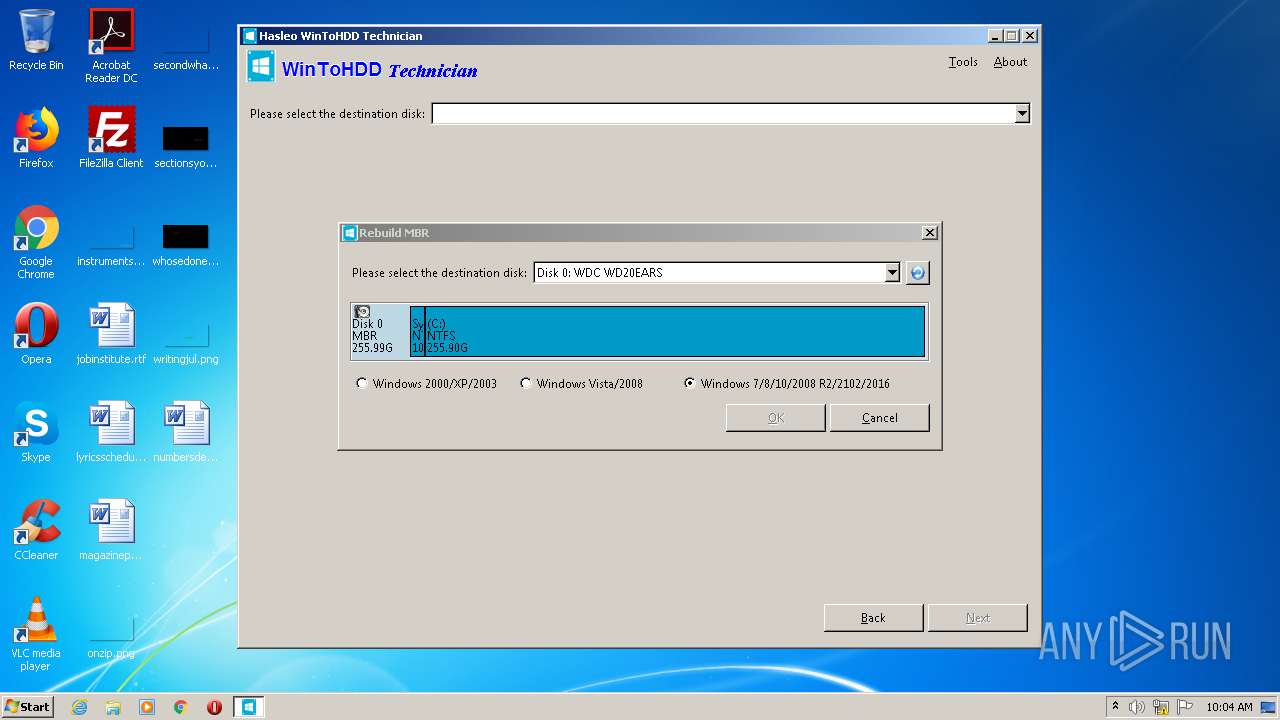This screenshot has height=720, width=1280.
Task: Launch Skype desktop shortcut
Action: click(36, 432)
